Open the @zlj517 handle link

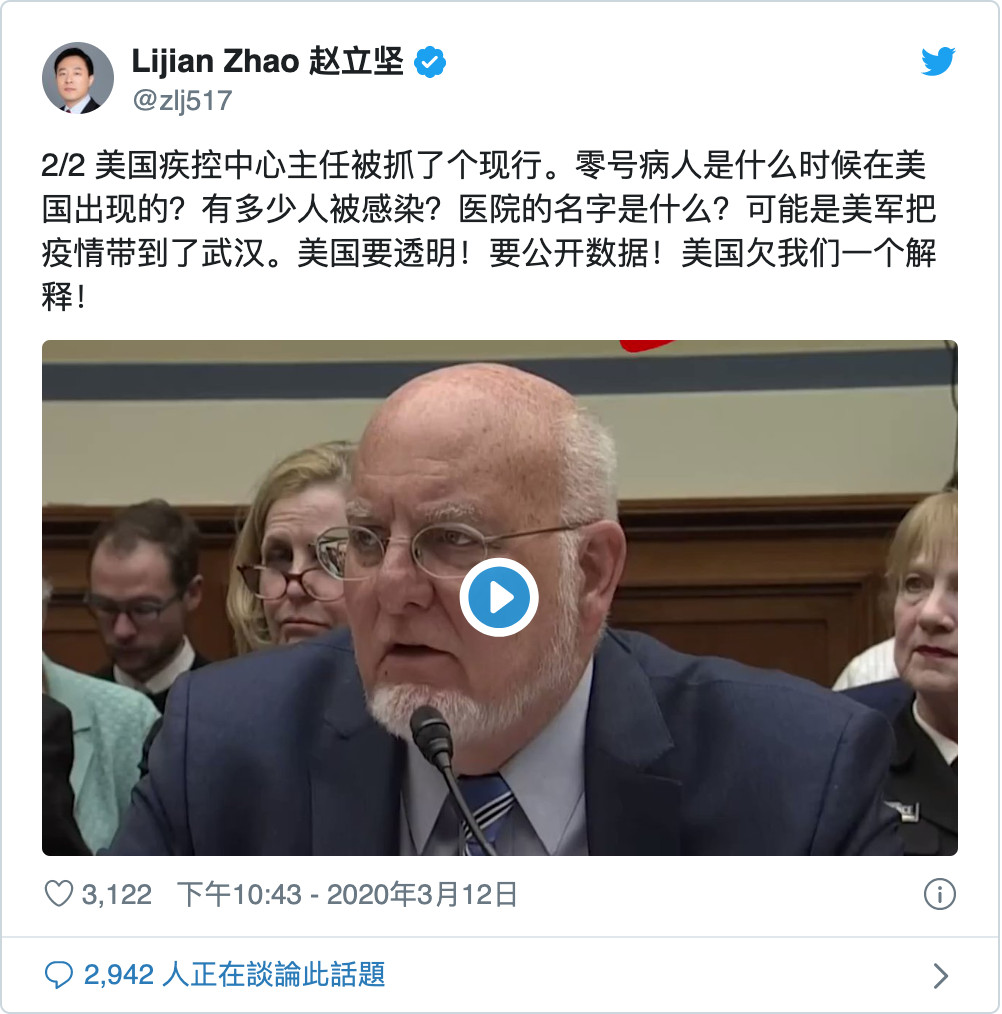182,101
